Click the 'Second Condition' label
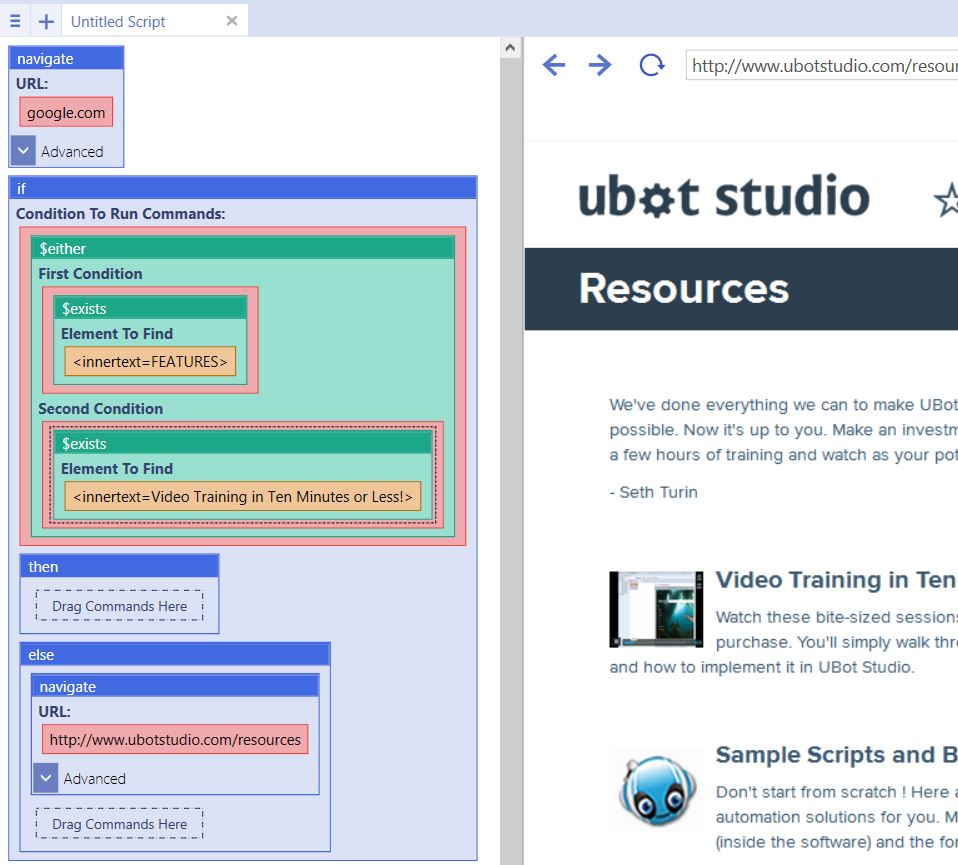 click(101, 409)
